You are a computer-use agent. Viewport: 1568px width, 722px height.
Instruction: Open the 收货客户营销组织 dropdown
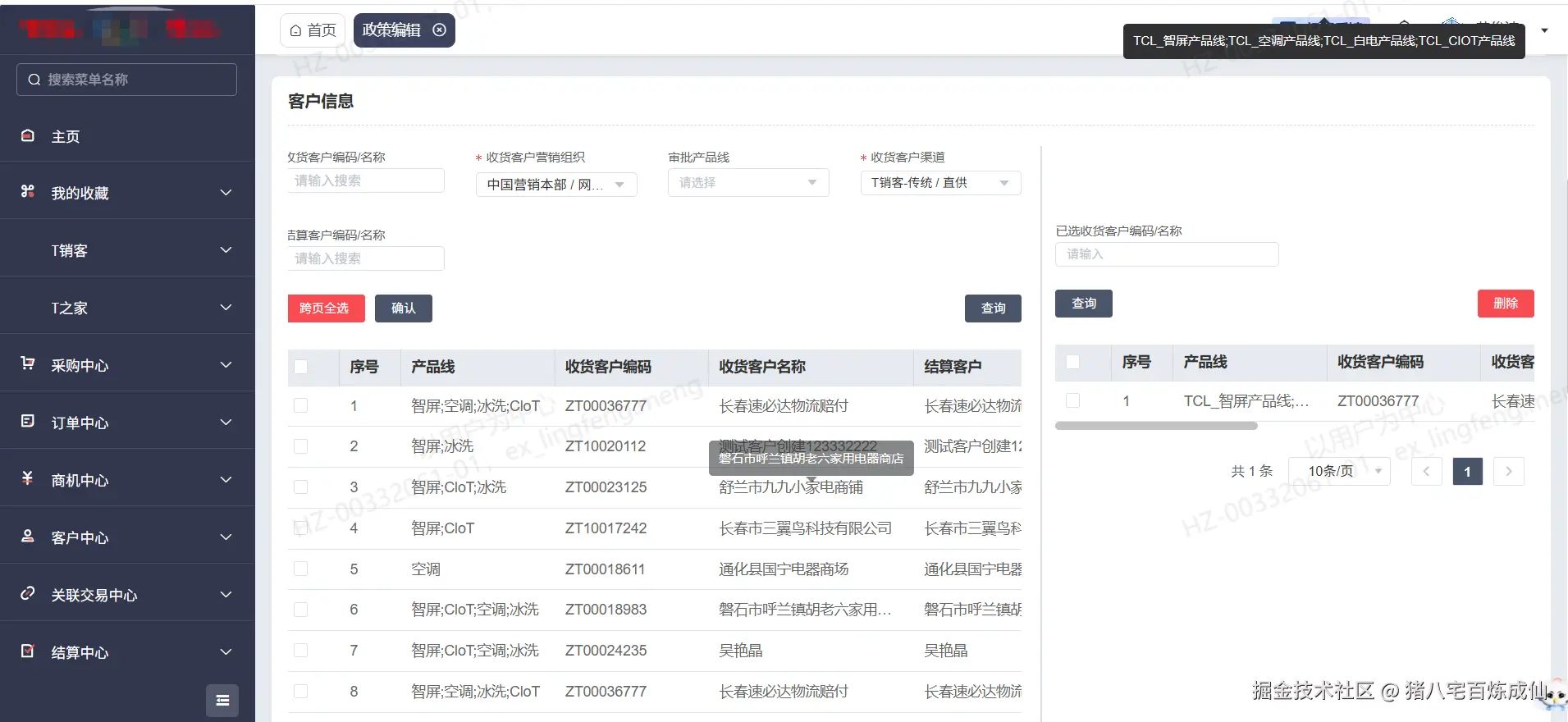(556, 185)
